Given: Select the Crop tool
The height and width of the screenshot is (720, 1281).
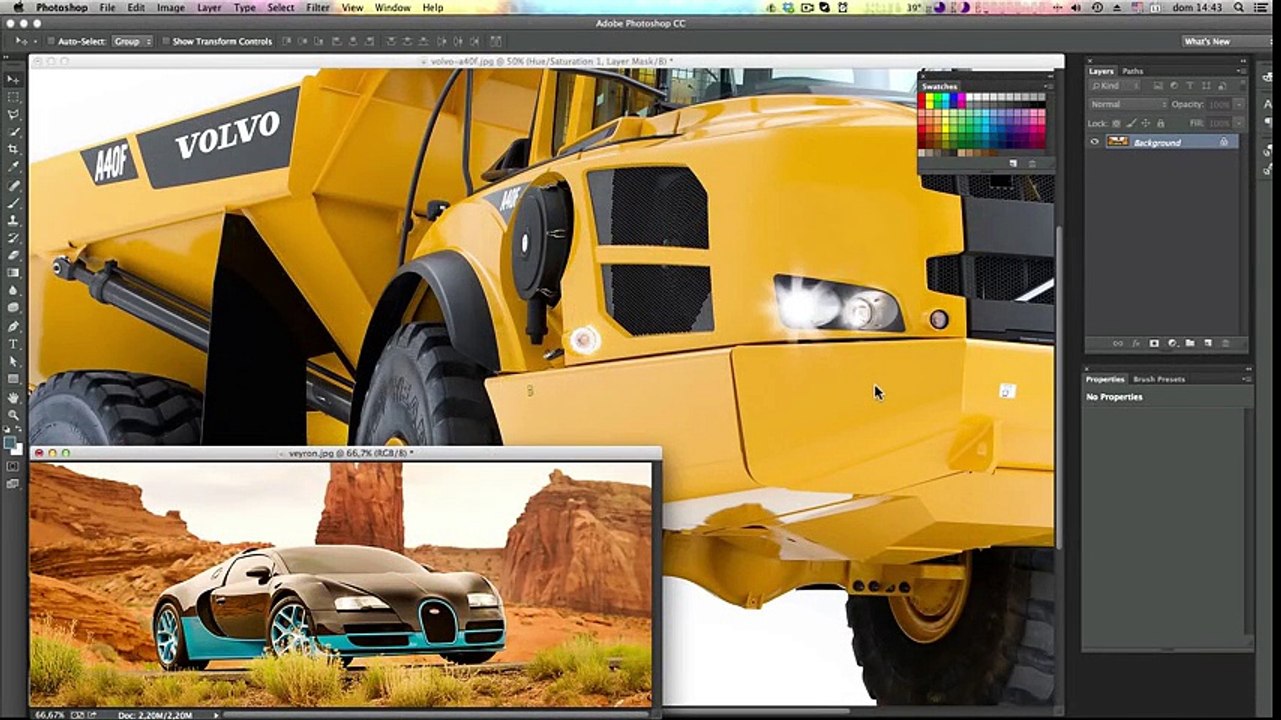Looking at the screenshot, I should [x=13, y=149].
